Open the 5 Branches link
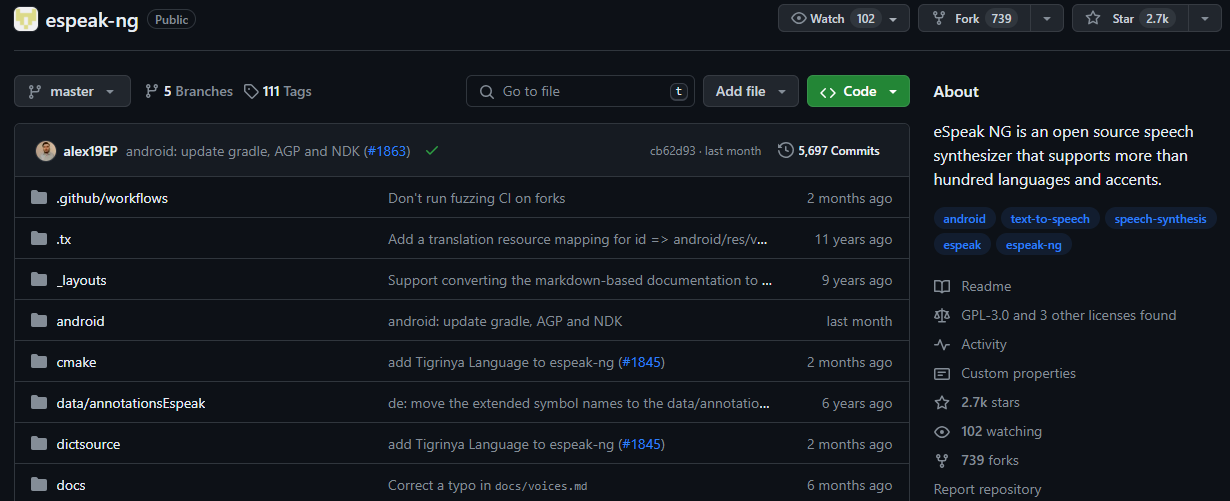 [x=189, y=91]
